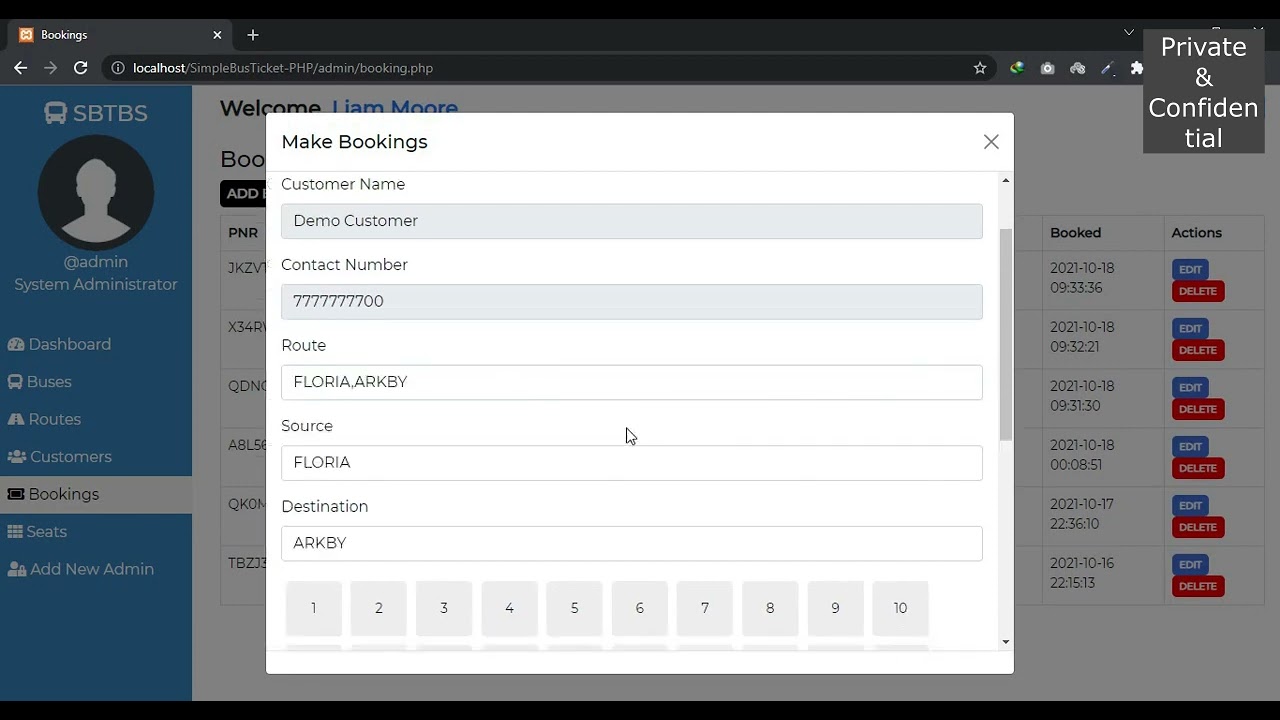Edit booking made 2021-10-16 22:15:13

[x=1190, y=564]
